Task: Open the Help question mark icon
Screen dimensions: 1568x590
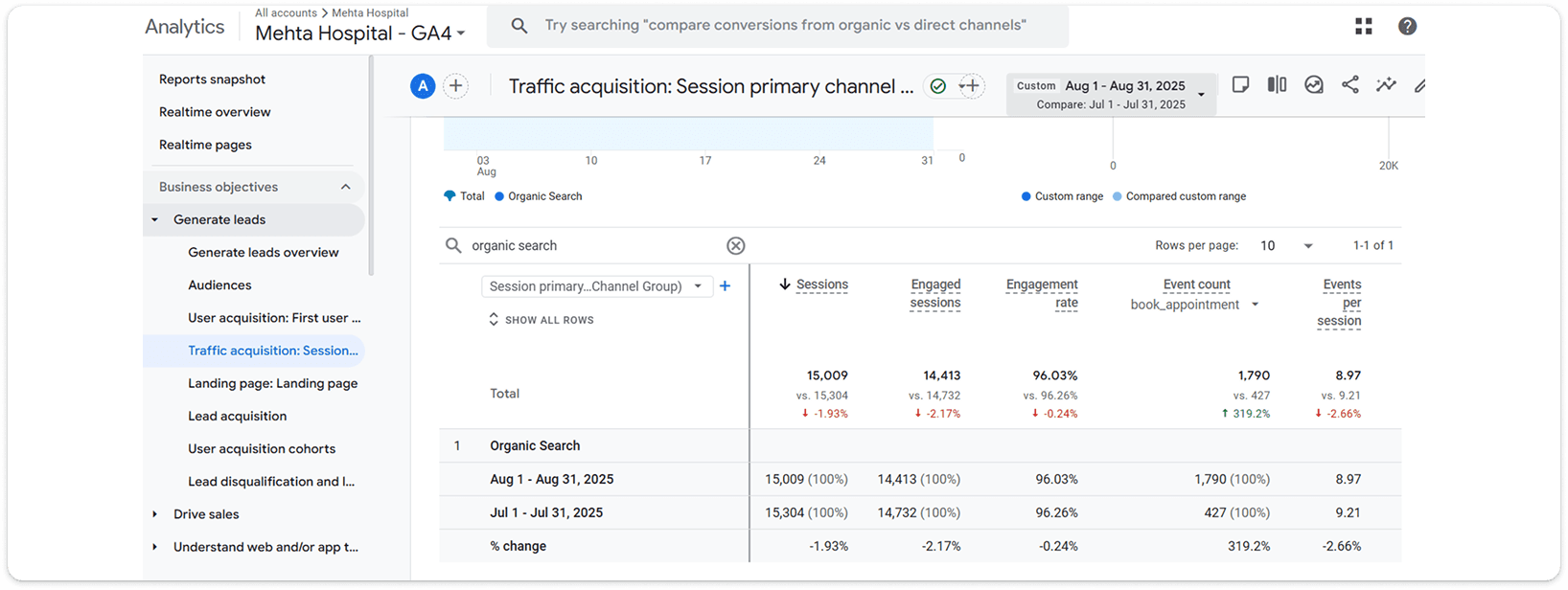Action: [x=1407, y=27]
